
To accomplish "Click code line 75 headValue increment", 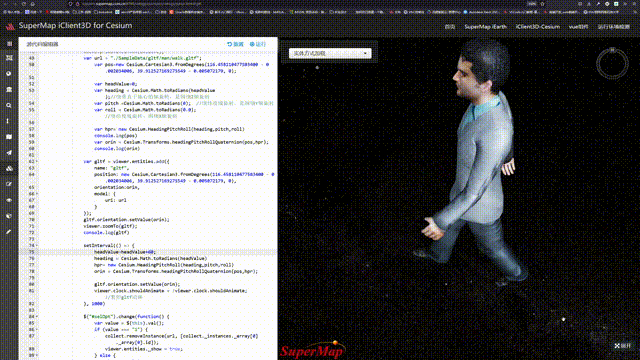I will (124, 252).
